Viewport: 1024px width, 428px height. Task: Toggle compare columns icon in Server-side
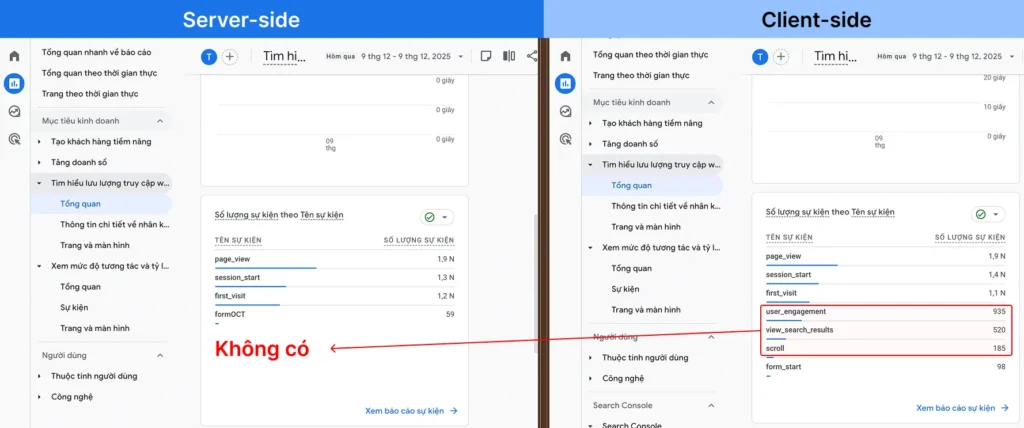(509, 56)
